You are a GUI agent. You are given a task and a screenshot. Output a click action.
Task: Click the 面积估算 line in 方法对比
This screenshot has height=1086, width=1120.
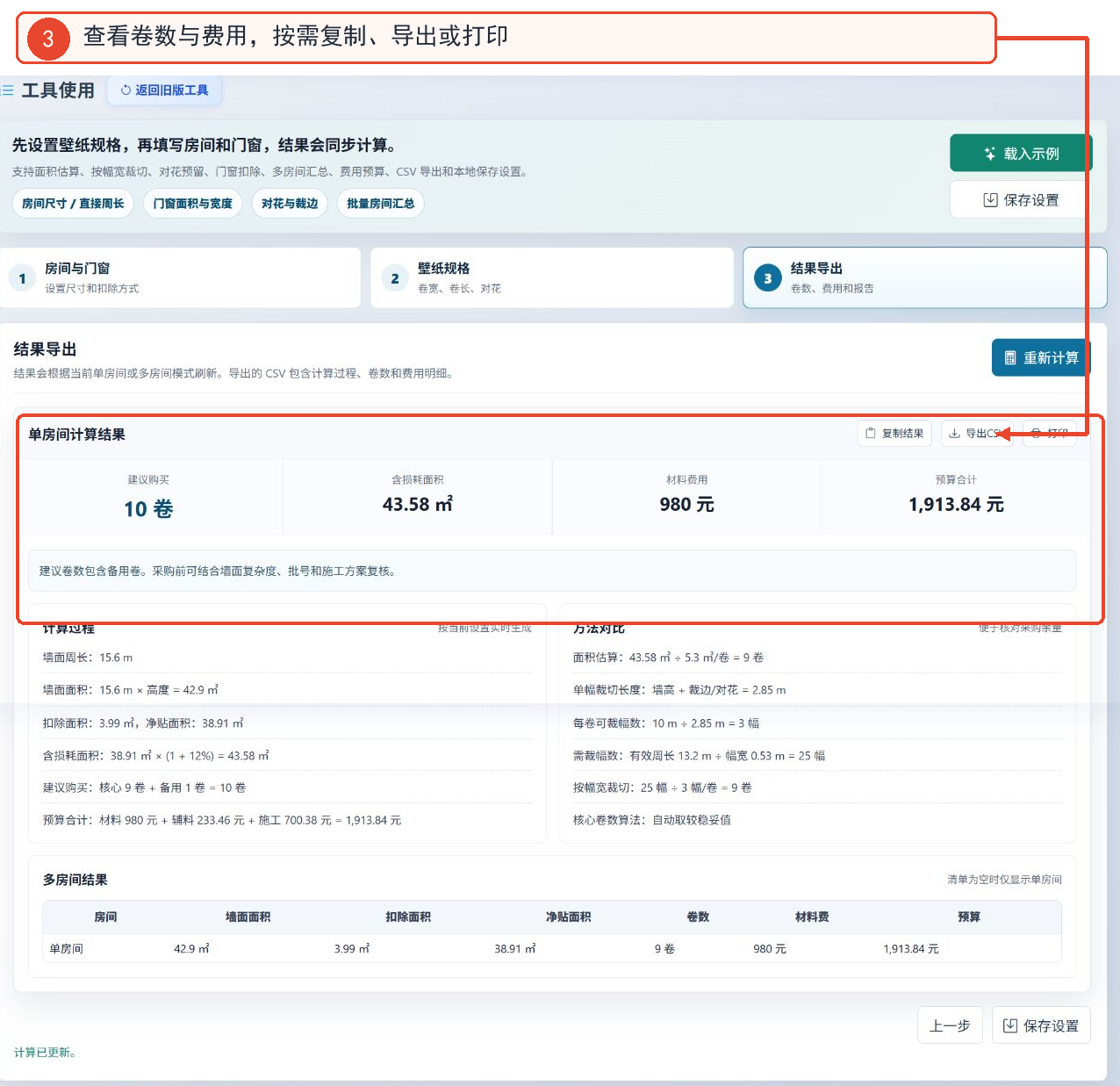click(x=668, y=658)
